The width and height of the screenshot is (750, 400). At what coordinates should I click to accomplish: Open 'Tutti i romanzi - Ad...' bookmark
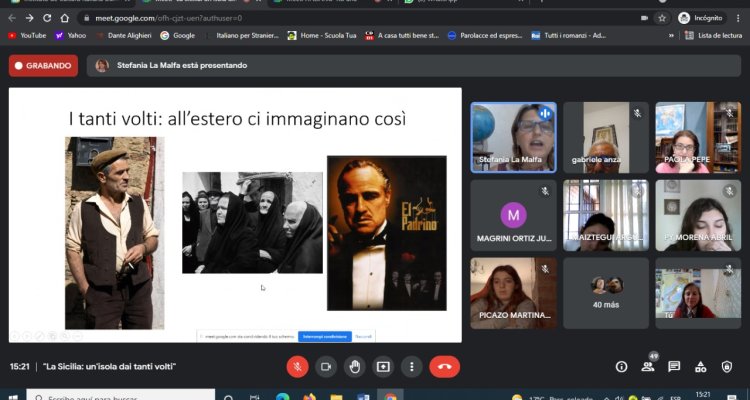[x=569, y=35]
